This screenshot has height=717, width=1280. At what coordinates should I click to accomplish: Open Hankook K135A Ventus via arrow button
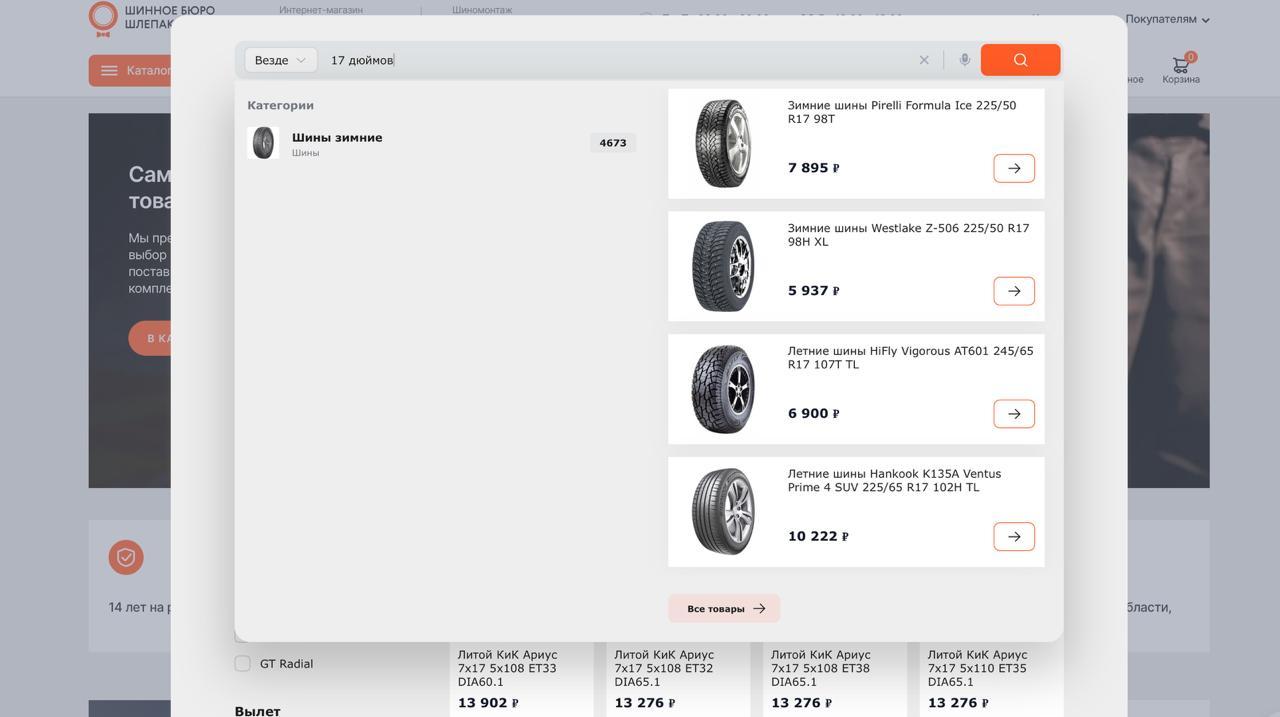point(1014,536)
